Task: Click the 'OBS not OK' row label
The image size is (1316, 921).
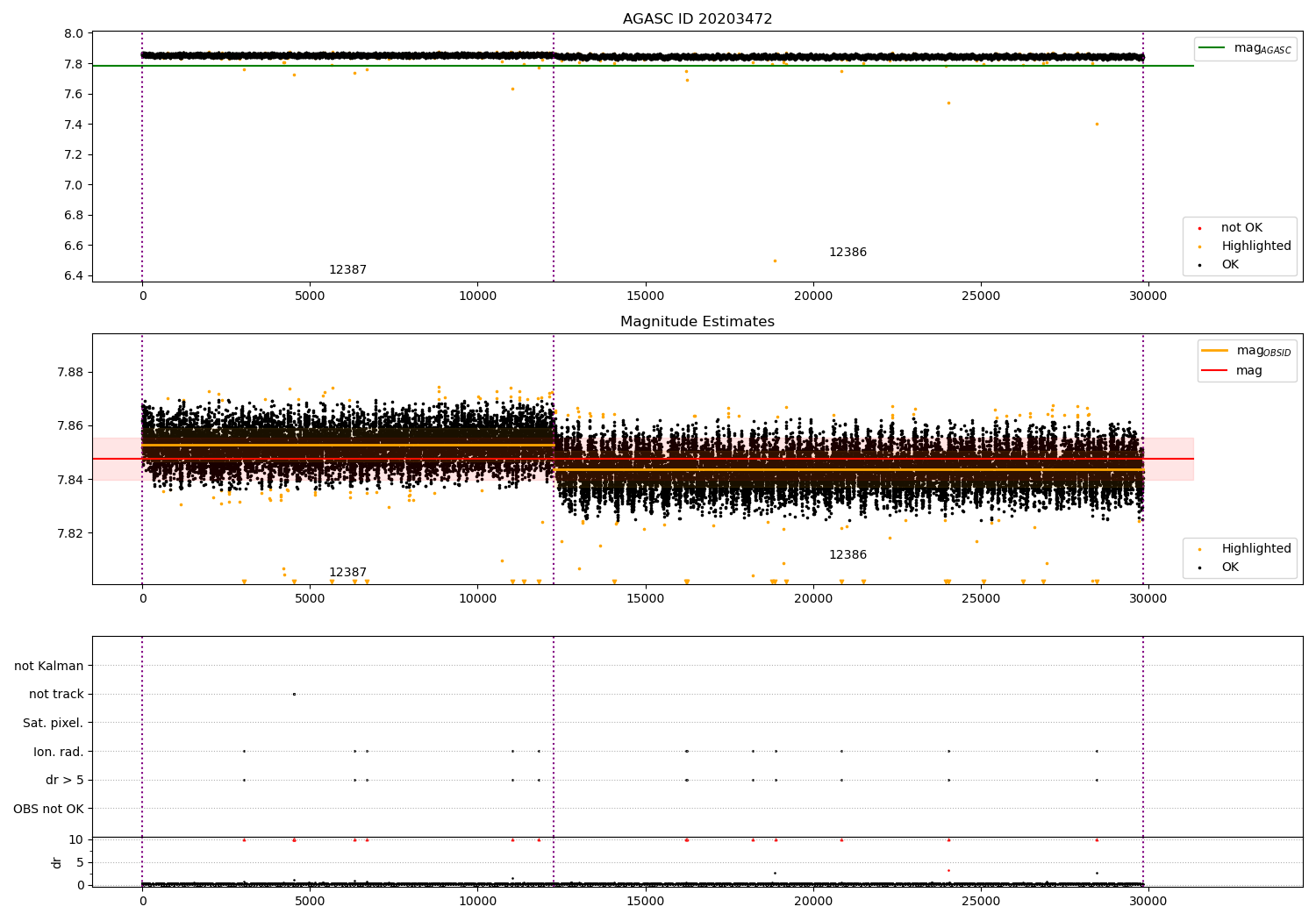Action: tap(48, 809)
